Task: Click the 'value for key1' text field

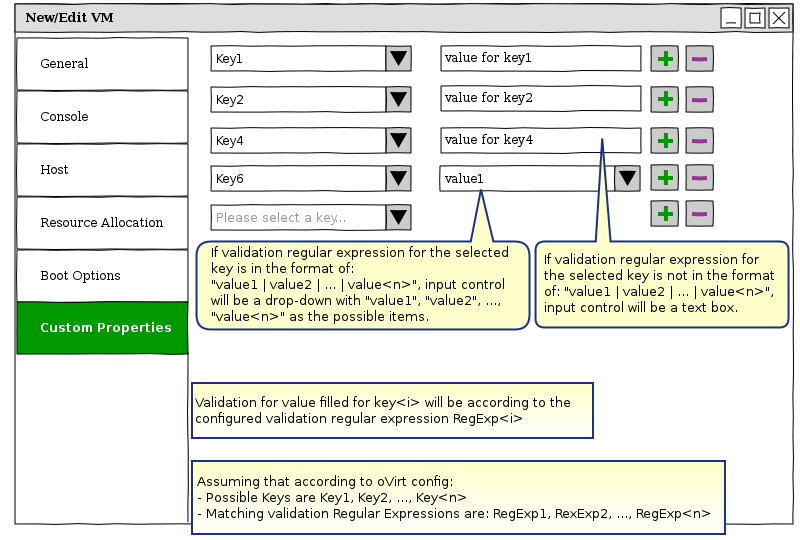Action: (x=540, y=59)
